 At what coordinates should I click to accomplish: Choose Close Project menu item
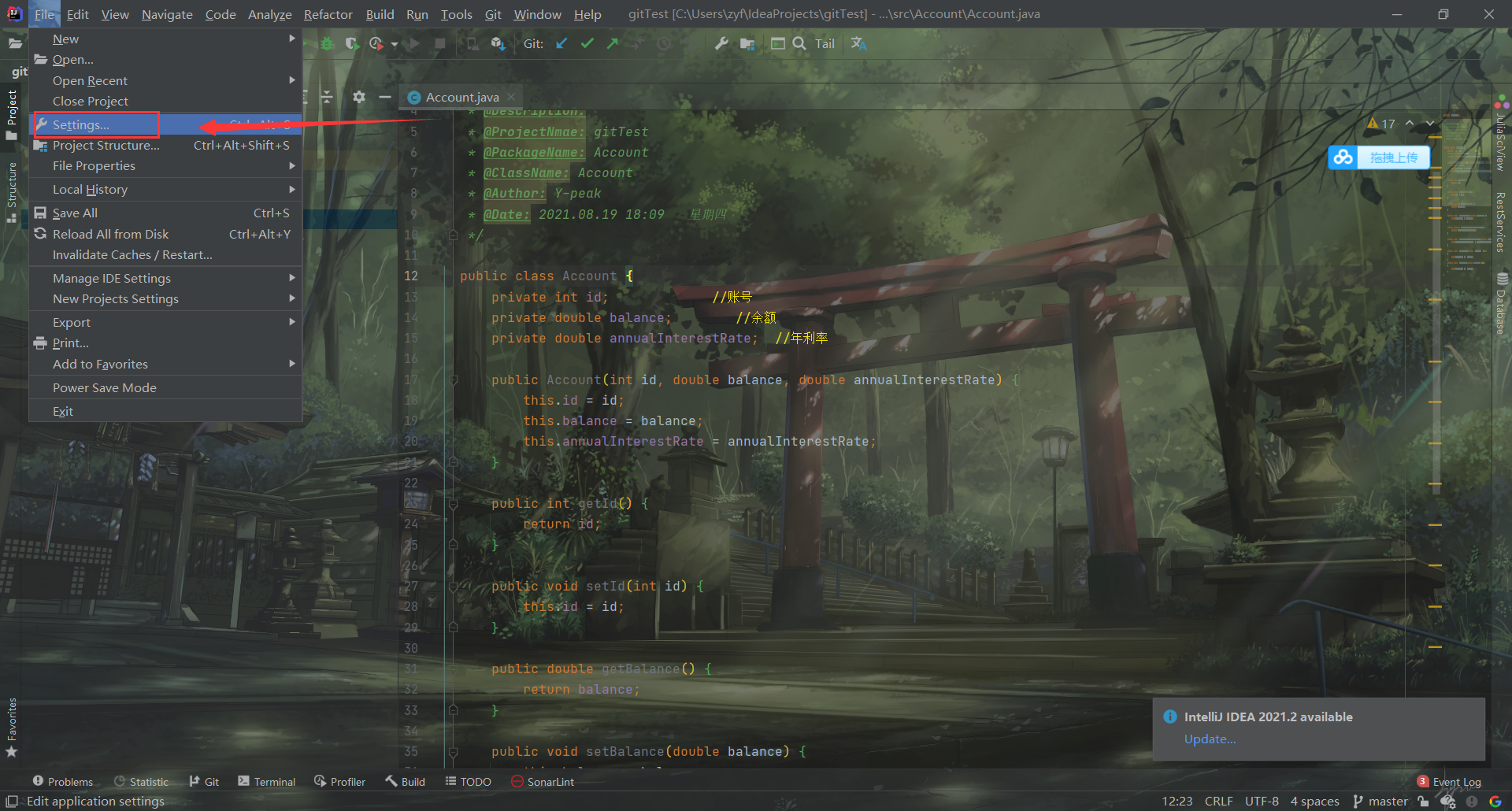click(165, 101)
